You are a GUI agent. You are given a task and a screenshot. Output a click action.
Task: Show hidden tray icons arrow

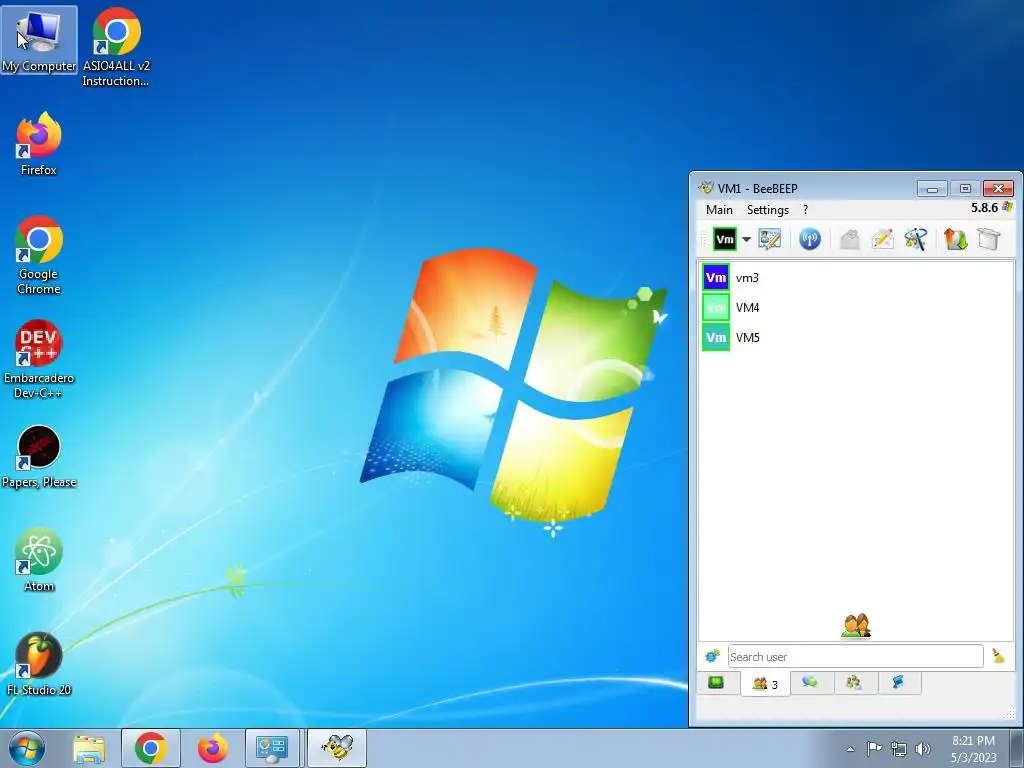tap(850, 749)
